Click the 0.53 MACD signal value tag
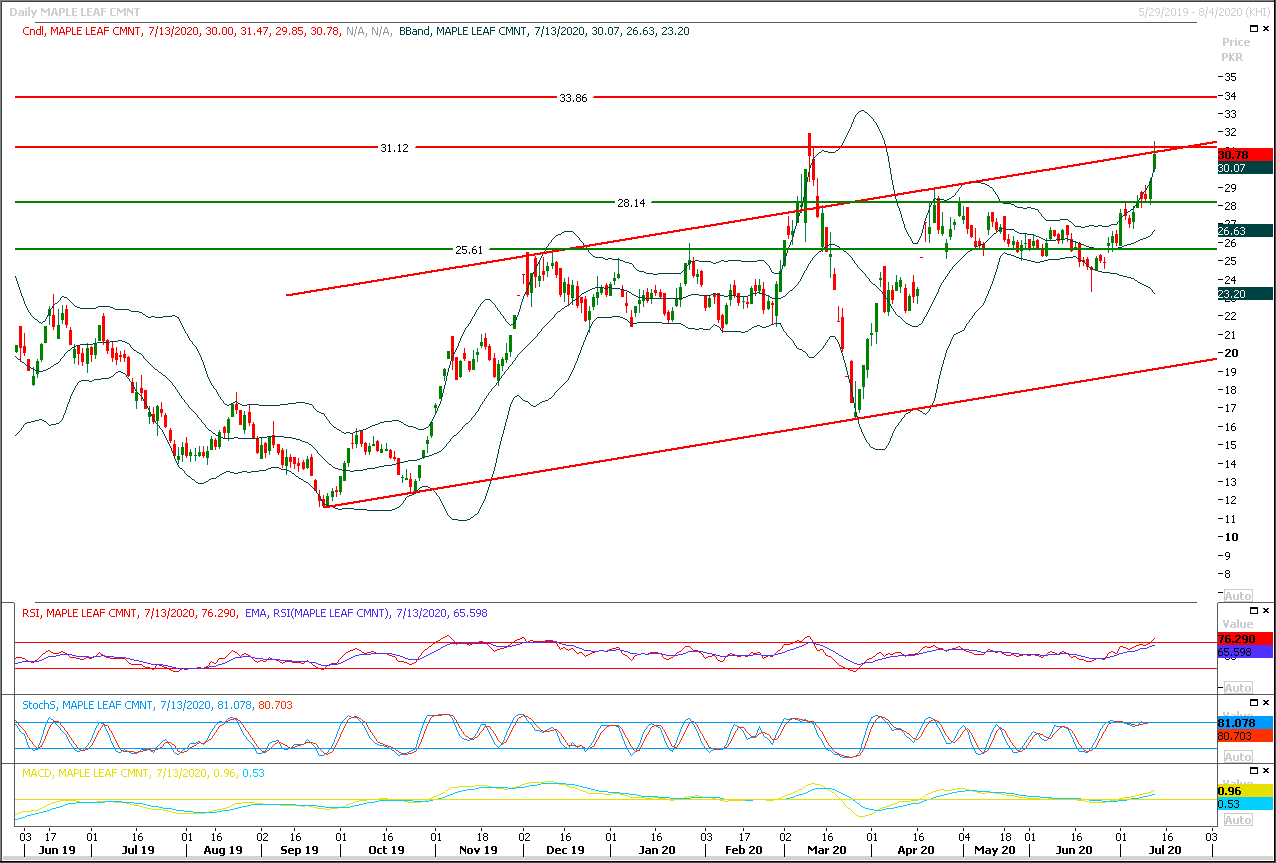This screenshot has width=1276, height=863. pos(1246,803)
